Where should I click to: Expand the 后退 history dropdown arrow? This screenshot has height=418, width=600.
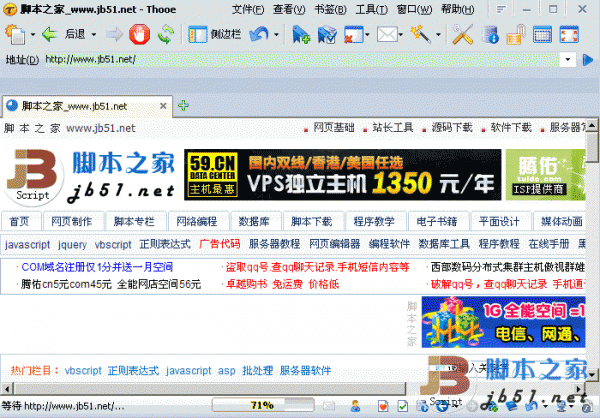point(93,34)
